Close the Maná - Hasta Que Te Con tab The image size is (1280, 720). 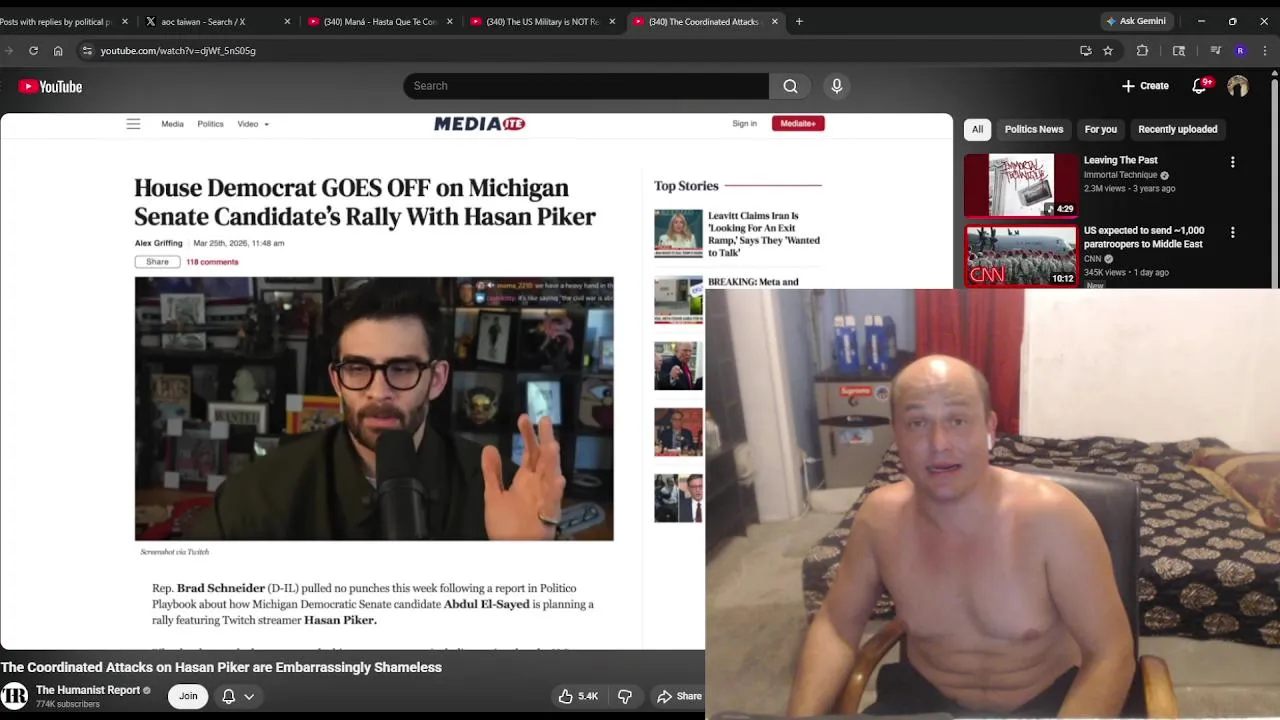coord(449,21)
